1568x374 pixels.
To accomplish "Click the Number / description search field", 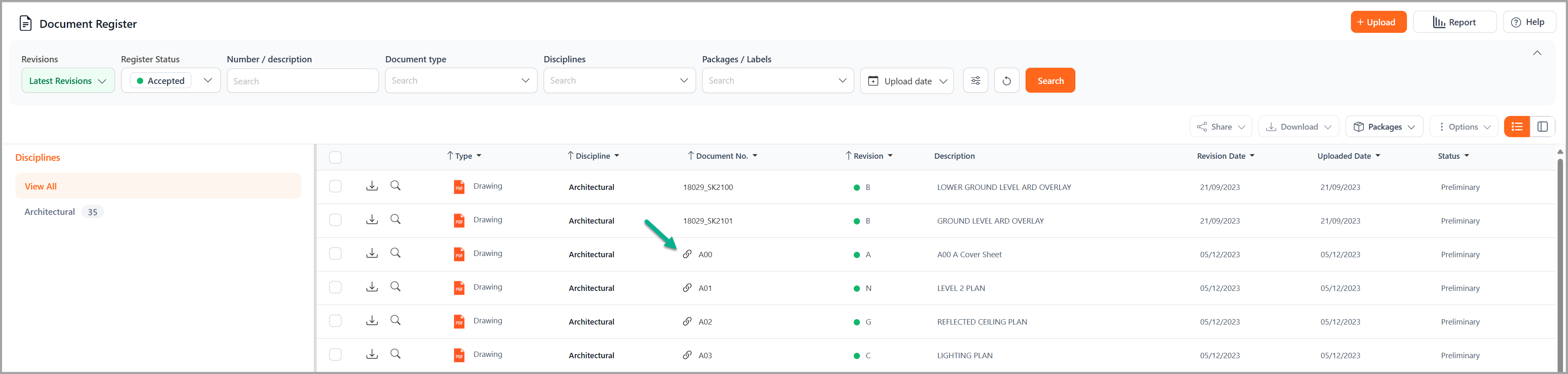I will (x=303, y=80).
